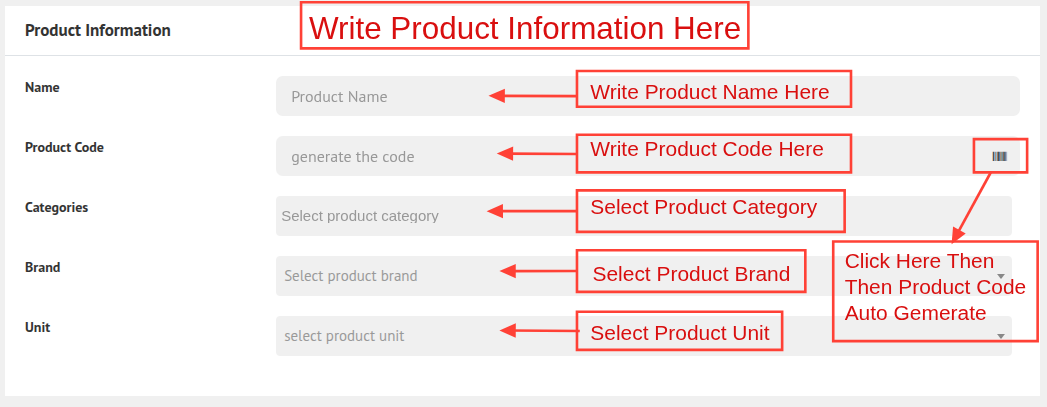This screenshot has width=1047, height=407.
Task: Expand the Unit dropdown arrow
Action: point(1001,336)
